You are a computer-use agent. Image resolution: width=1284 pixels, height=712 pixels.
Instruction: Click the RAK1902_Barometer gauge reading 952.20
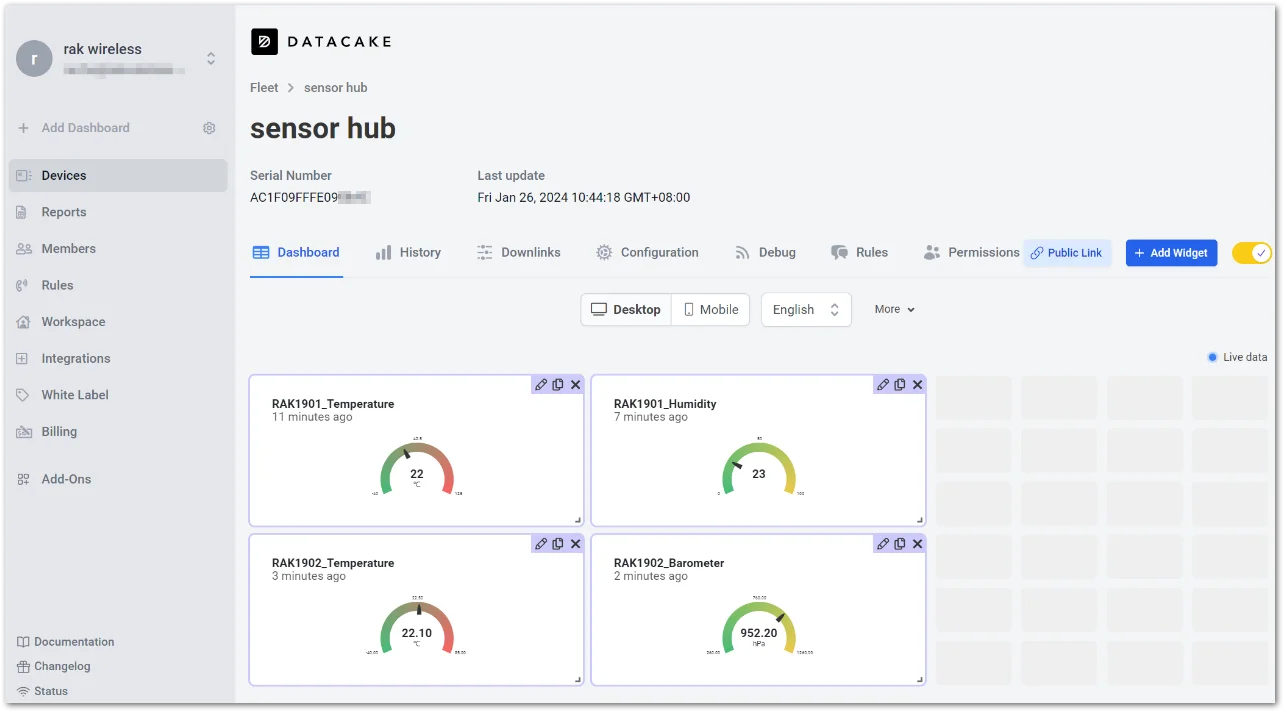click(759, 628)
